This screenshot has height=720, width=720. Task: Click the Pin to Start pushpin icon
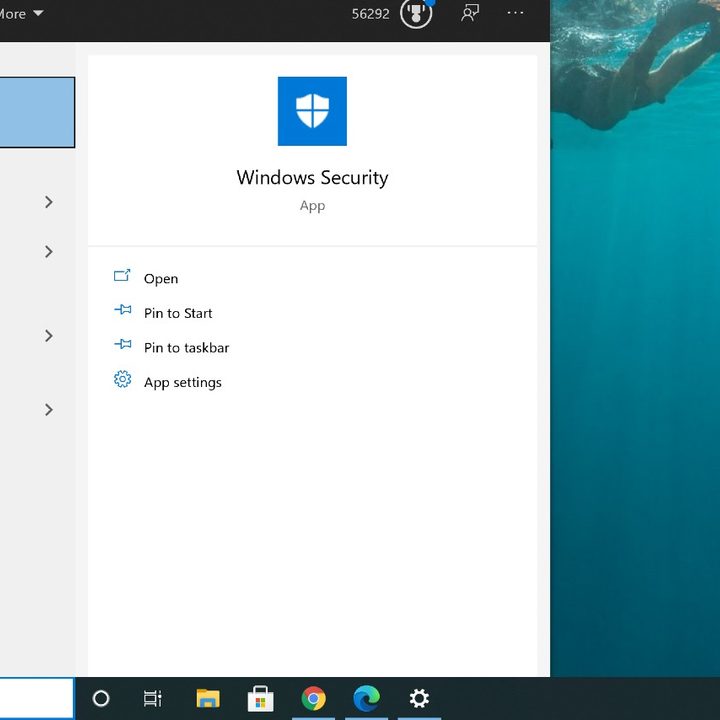pos(123,309)
